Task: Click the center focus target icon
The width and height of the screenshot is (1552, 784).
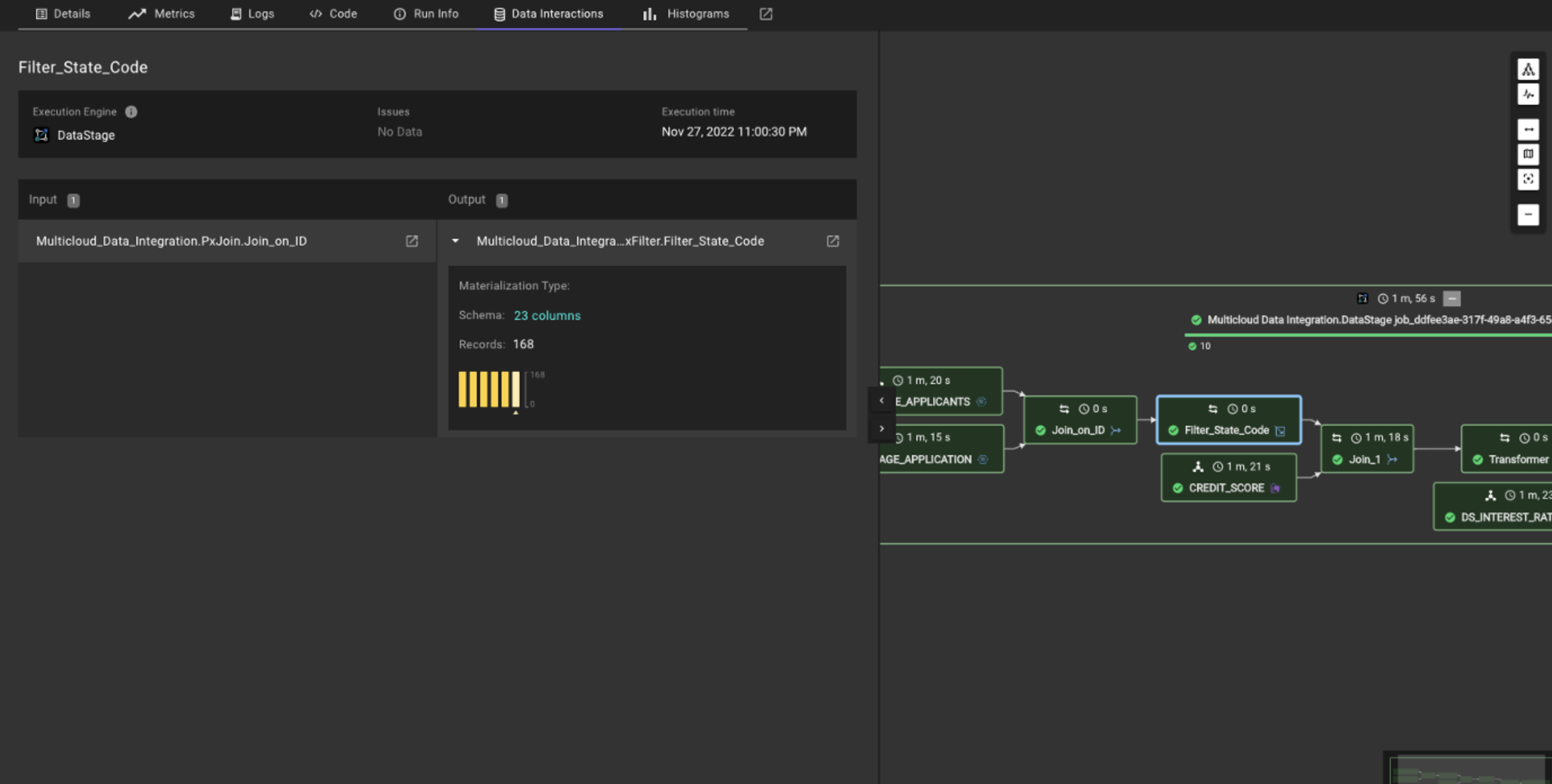Action: pos(1528,180)
